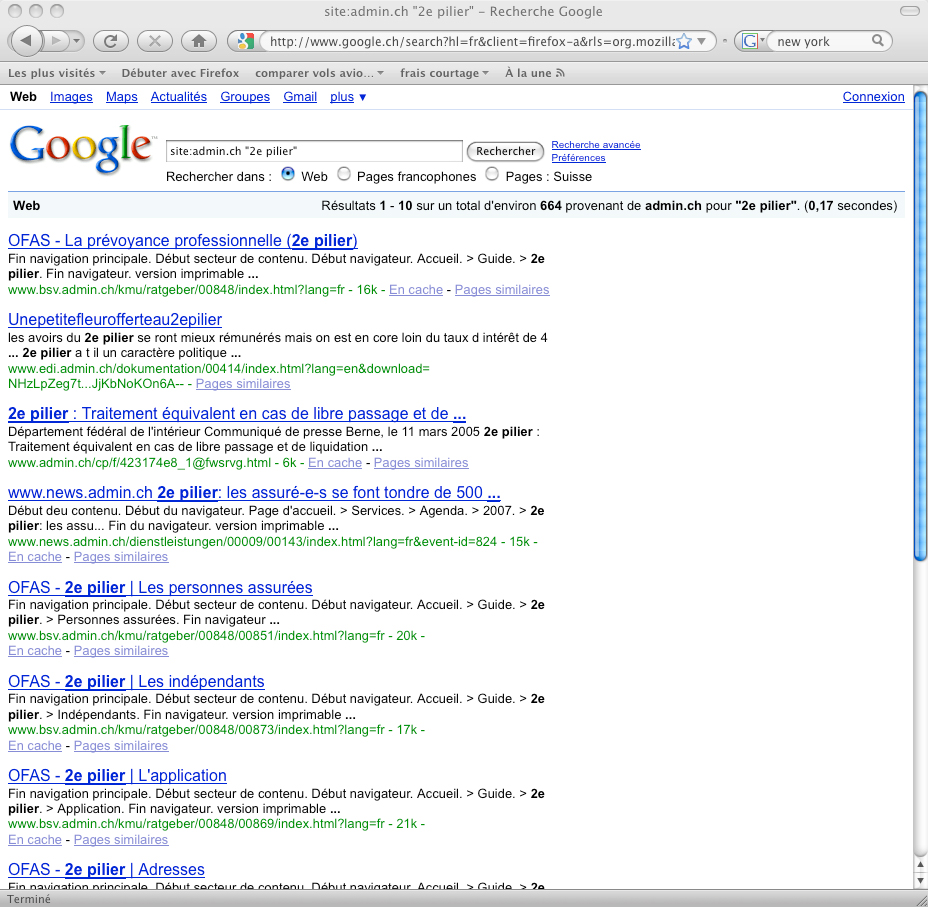Open OFAS 2e pilier Les indépendants result

pyautogui.click(x=136, y=681)
